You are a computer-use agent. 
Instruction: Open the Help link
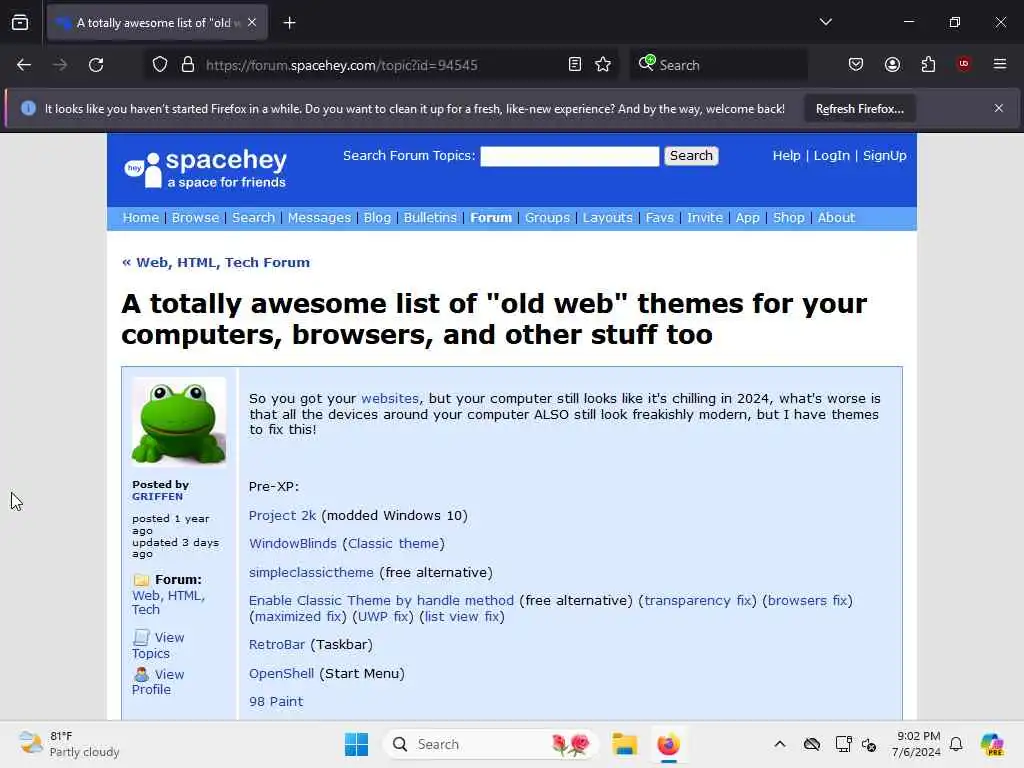(x=786, y=155)
